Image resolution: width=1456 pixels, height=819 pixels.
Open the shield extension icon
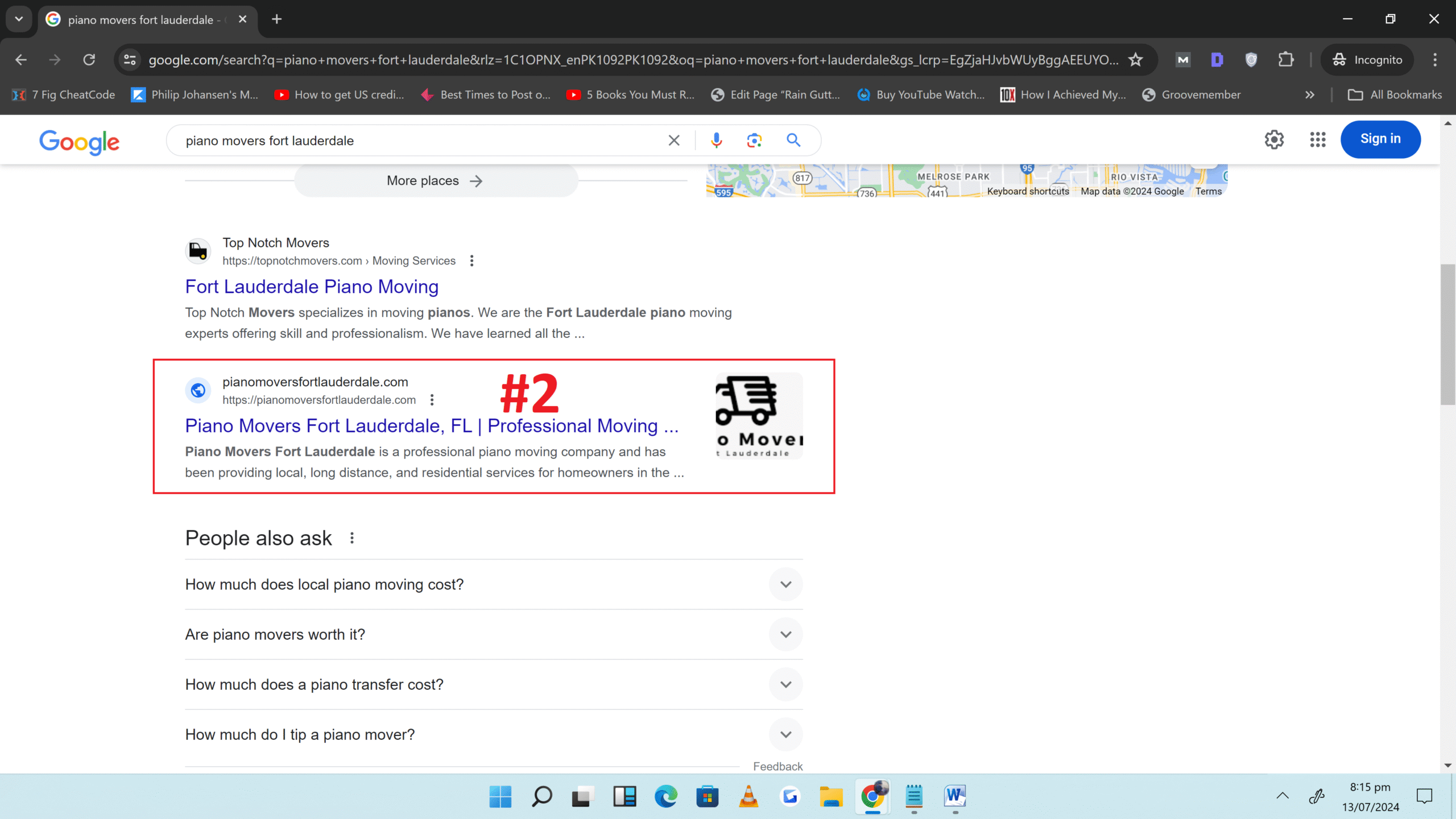click(1251, 60)
